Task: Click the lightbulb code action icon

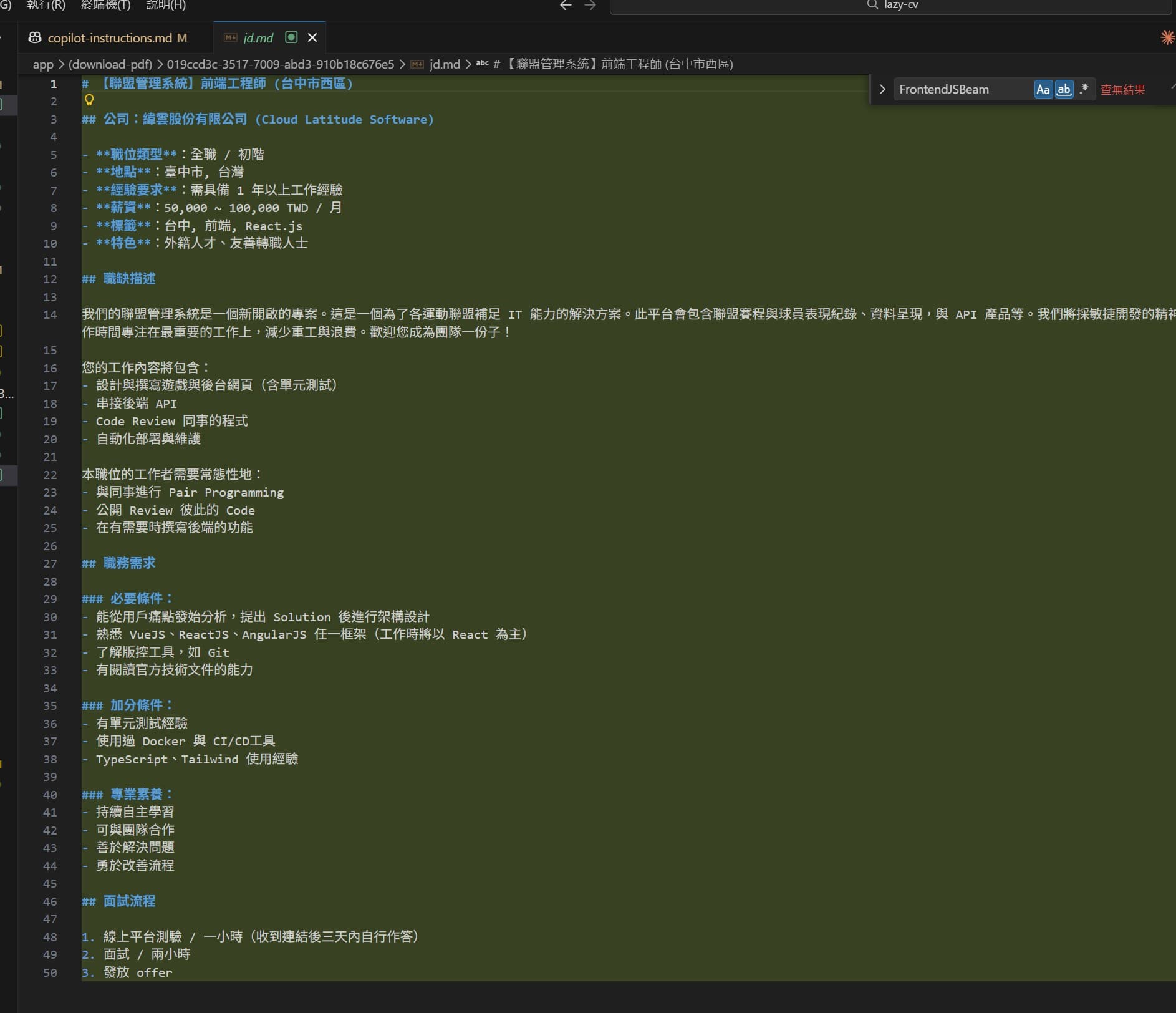Action: tap(89, 100)
